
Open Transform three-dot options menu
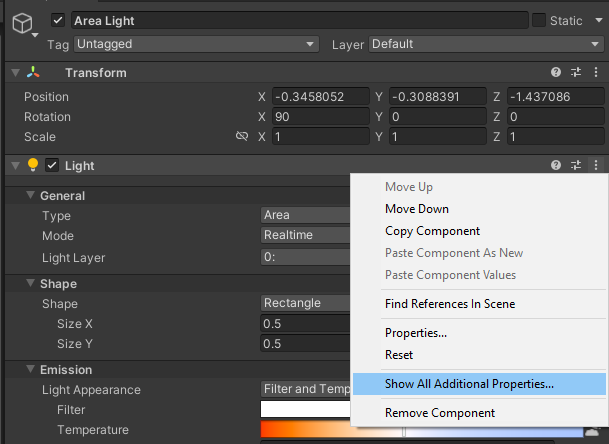[x=596, y=72]
